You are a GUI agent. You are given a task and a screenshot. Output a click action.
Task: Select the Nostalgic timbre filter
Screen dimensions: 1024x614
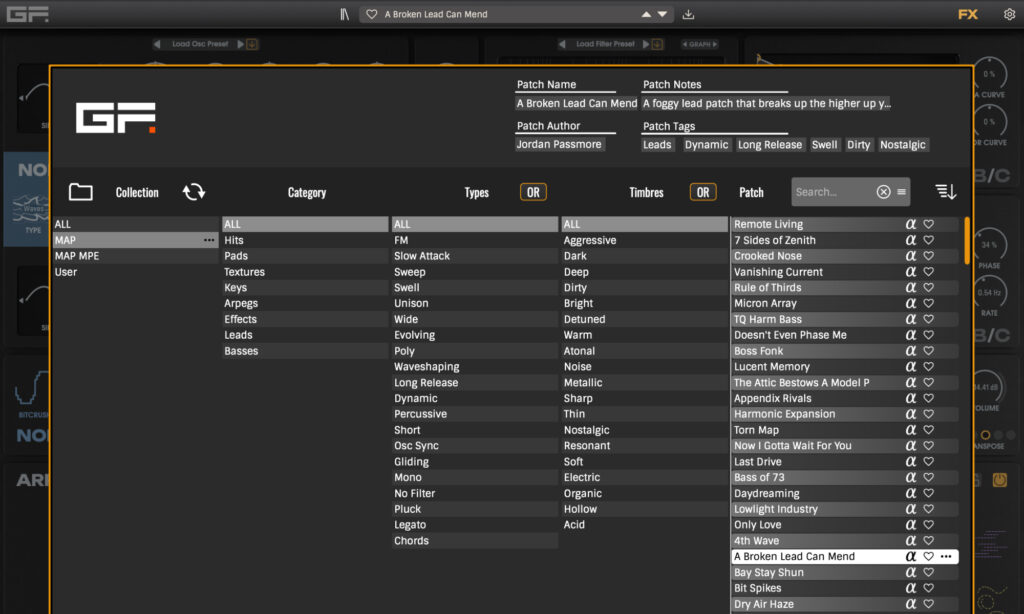click(x=589, y=430)
